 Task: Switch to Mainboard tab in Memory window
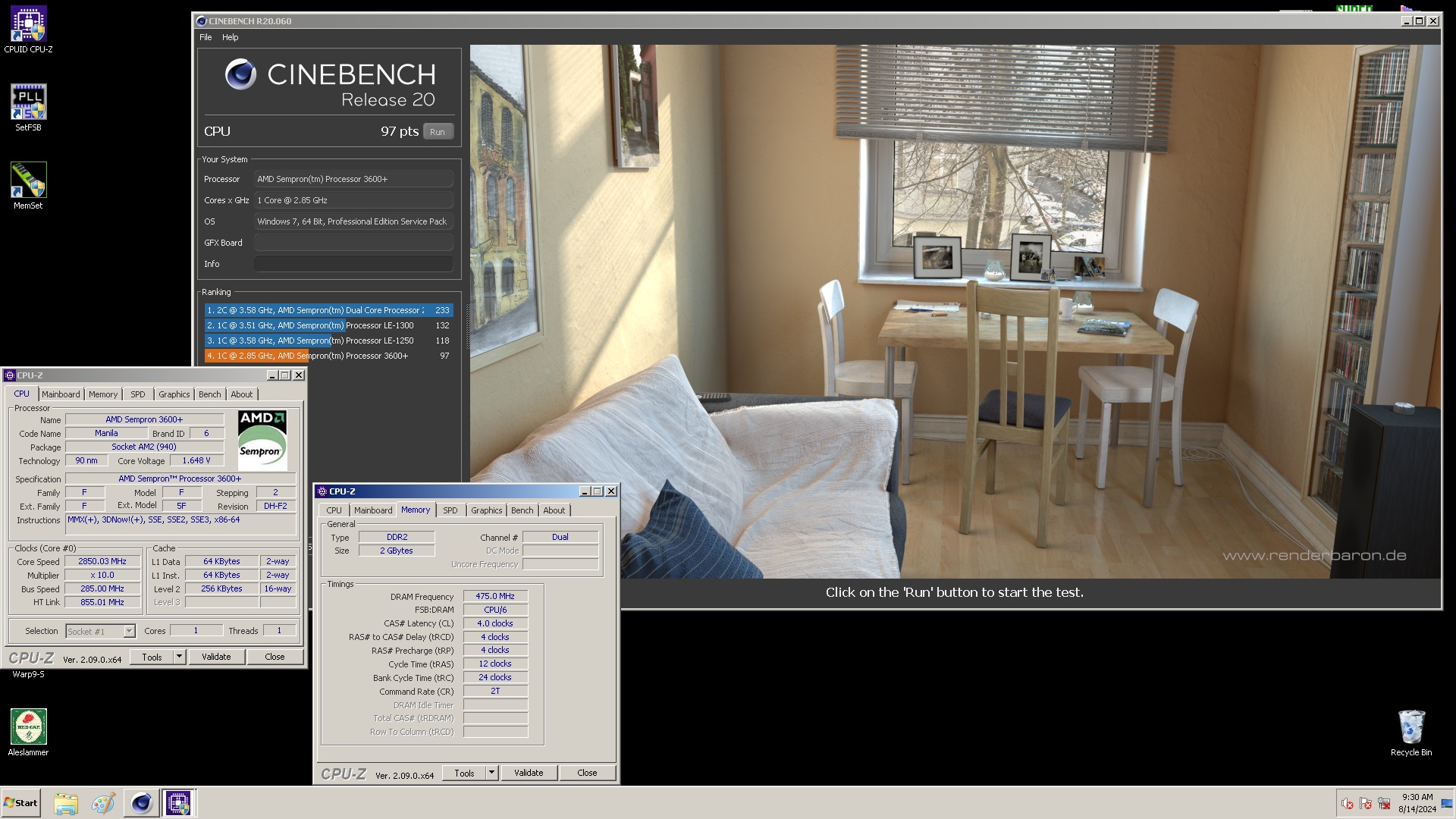click(373, 510)
